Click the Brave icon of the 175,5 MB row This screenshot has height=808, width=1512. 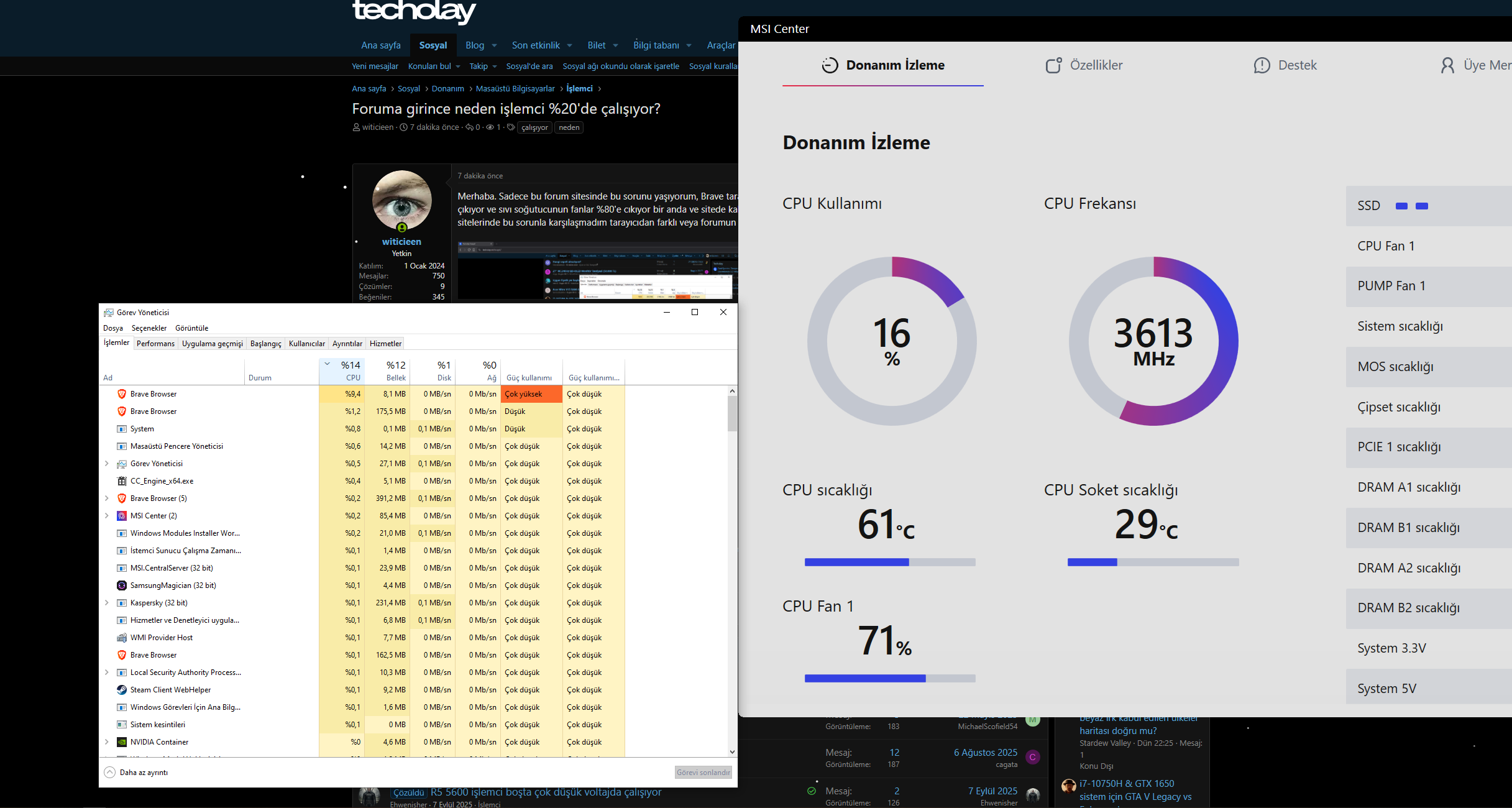[x=122, y=411]
